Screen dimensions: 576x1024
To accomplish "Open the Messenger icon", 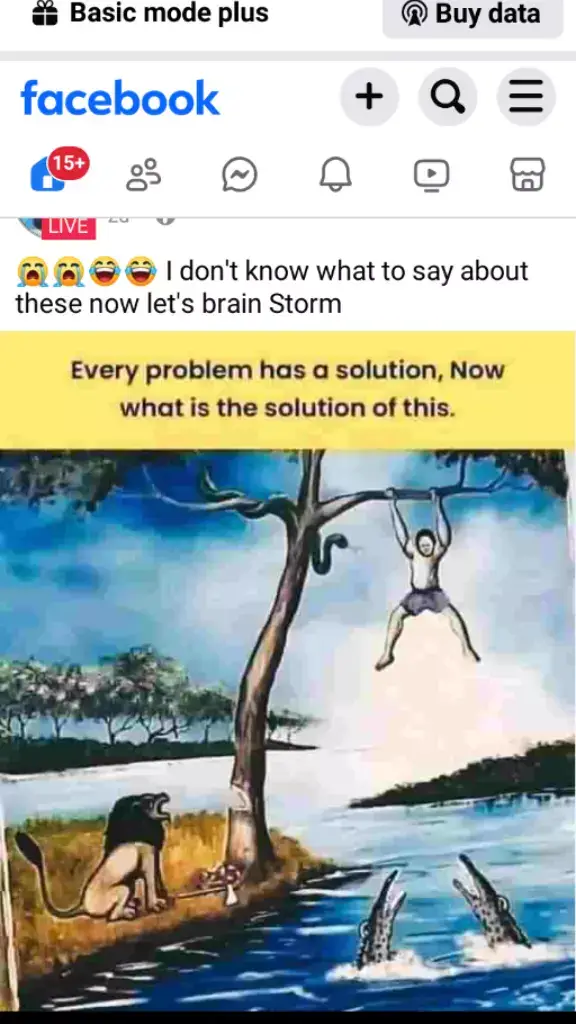I will pos(240,176).
